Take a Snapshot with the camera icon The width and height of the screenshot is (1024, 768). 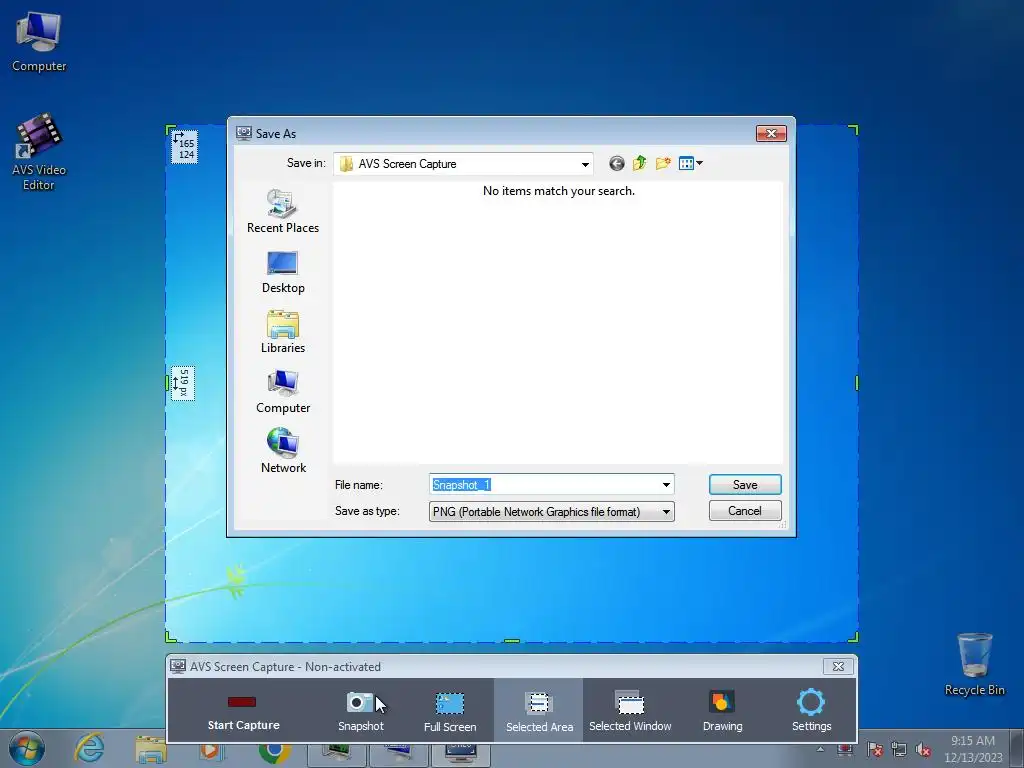(x=360, y=711)
